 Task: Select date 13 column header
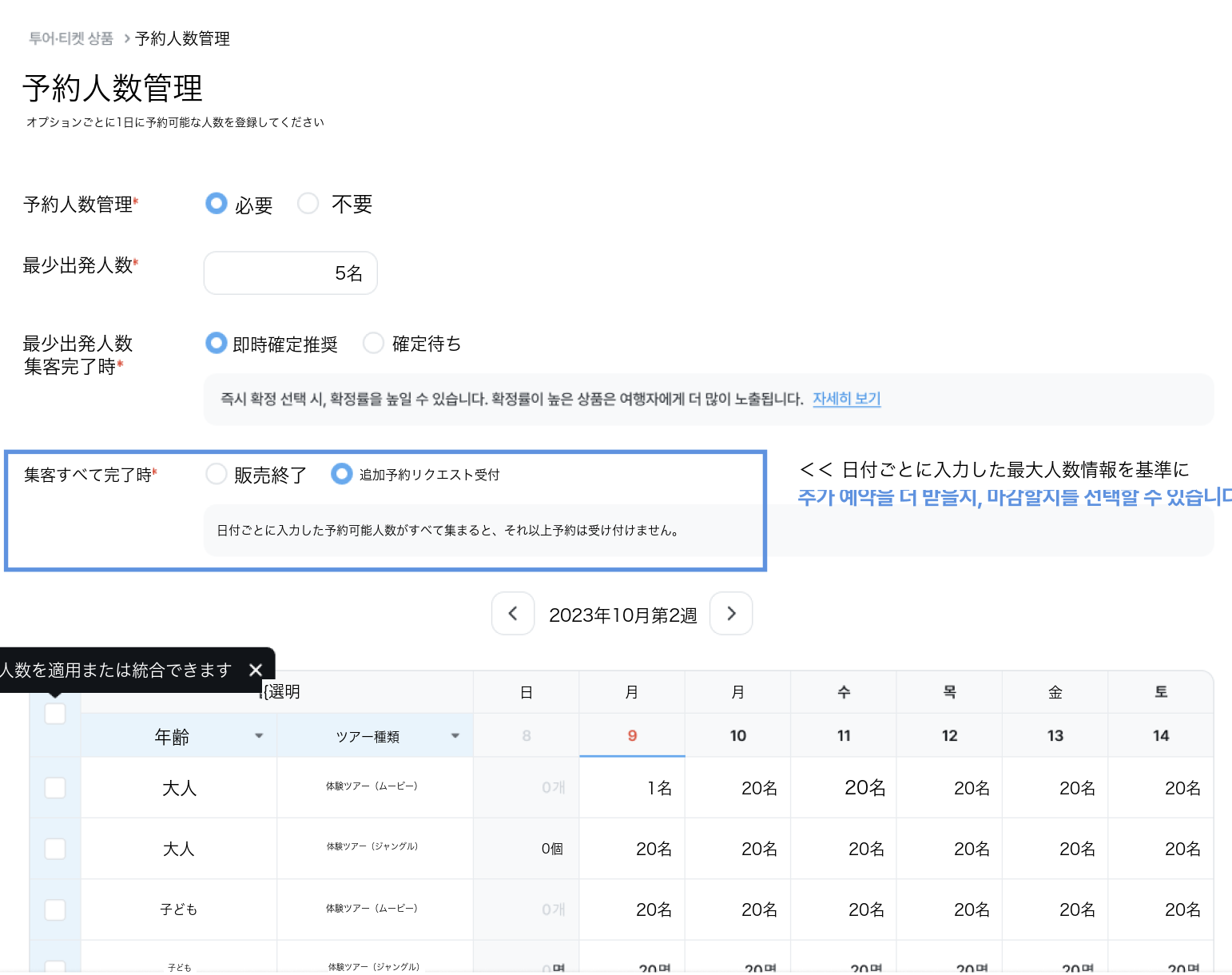pyautogui.click(x=1055, y=735)
